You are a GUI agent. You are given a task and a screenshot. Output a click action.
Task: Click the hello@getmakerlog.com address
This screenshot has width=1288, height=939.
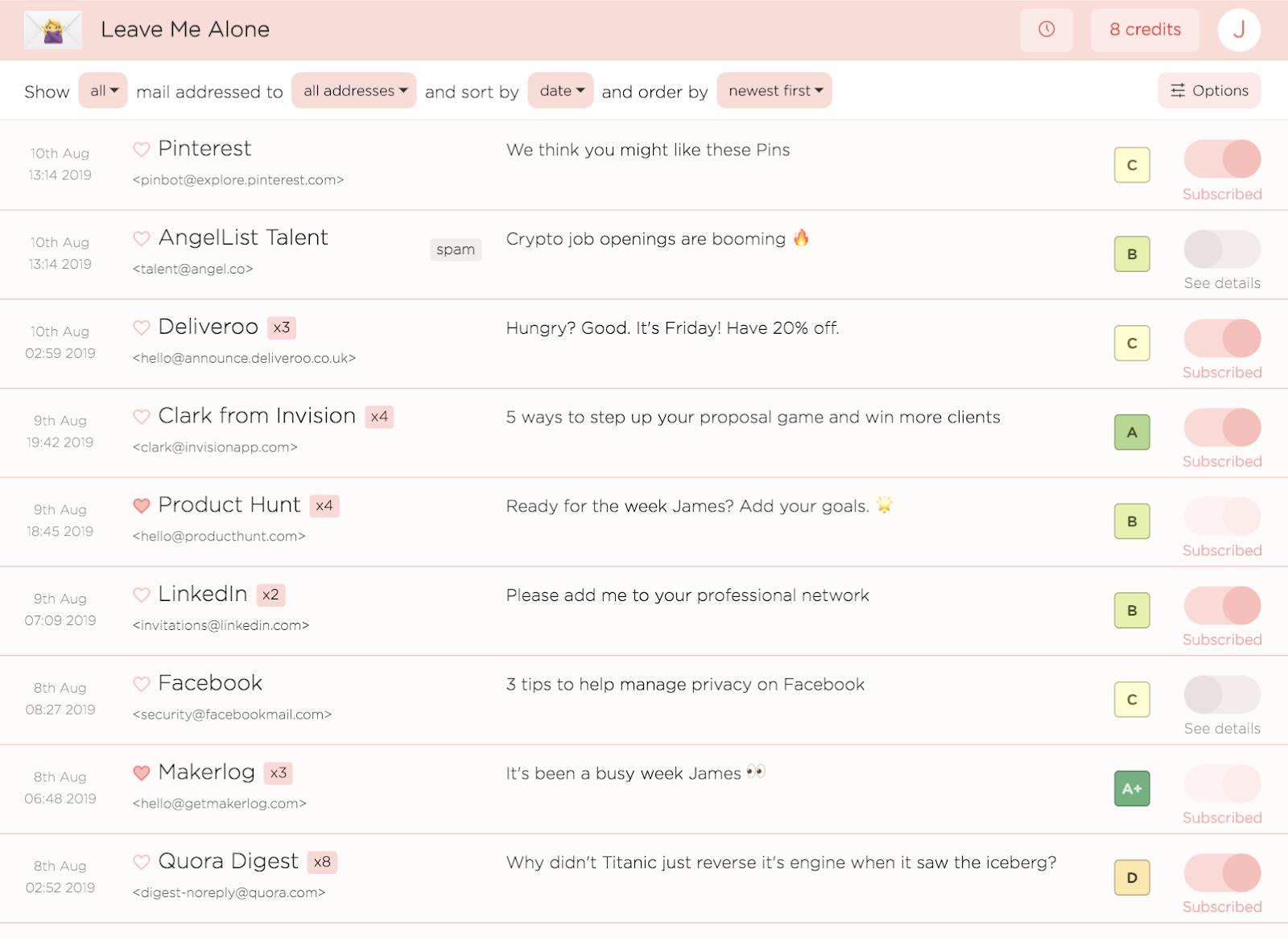220,803
